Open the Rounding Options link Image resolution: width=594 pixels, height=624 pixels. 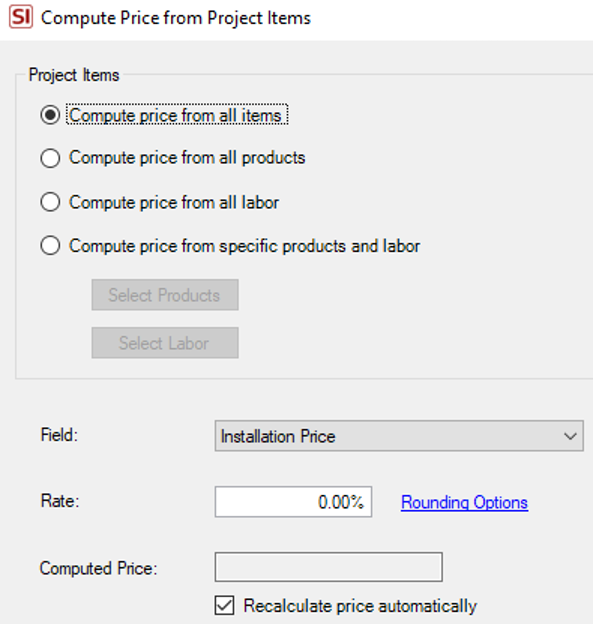click(x=464, y=503)
